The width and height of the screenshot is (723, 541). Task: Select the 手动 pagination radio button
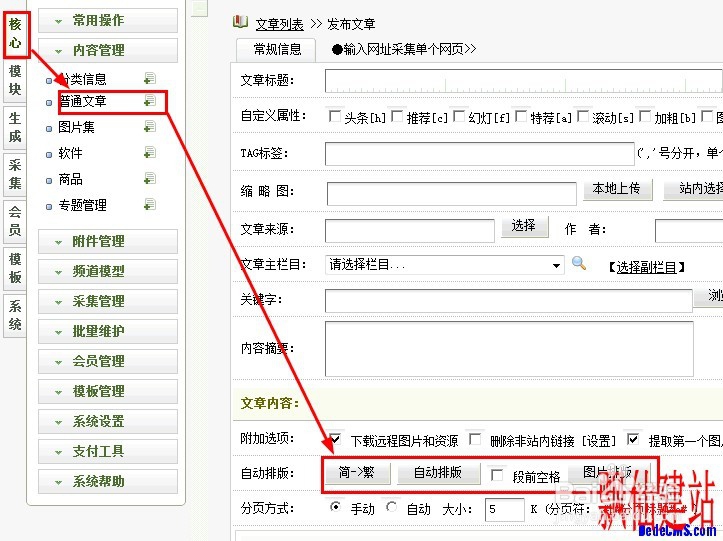pyautogui.click(x=336, y=507)
